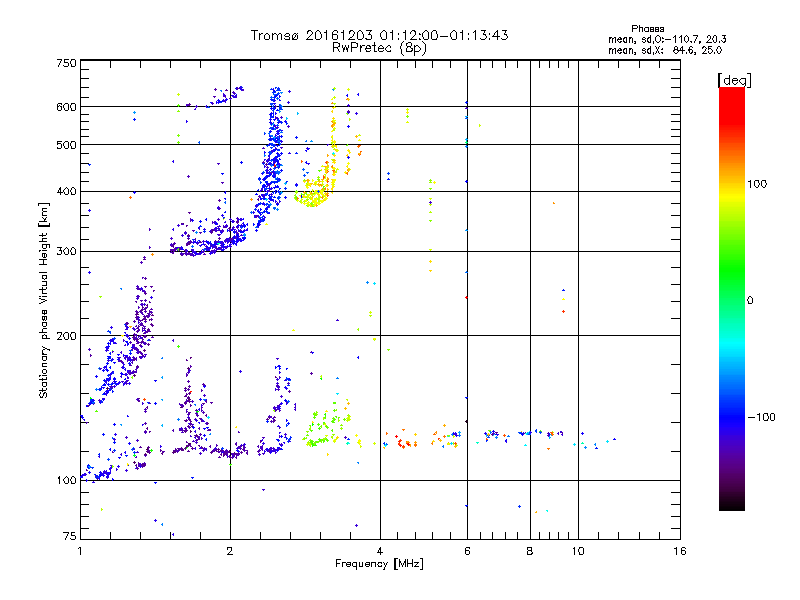Click the y-axis label "200"
This screenshot has height=600, width=800.
coord(66,336)
